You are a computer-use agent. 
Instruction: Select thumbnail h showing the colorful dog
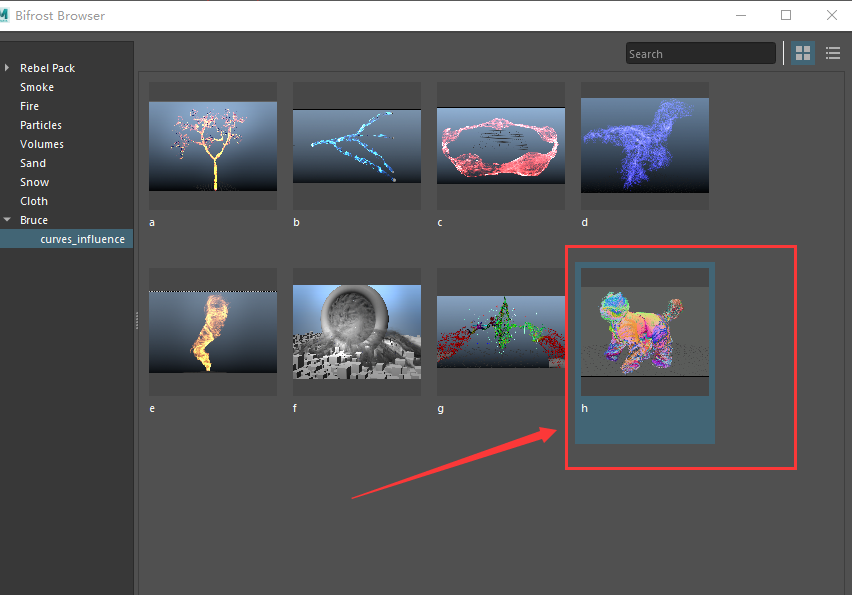coord(644,329)
